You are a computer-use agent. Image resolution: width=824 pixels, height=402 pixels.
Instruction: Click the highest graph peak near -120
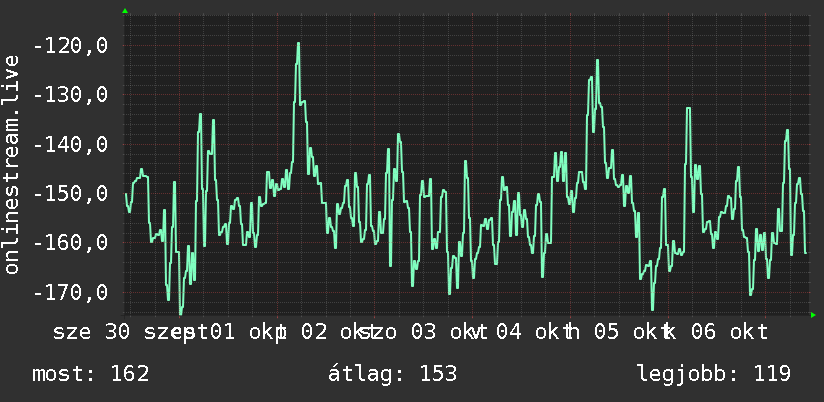point(298,44)
